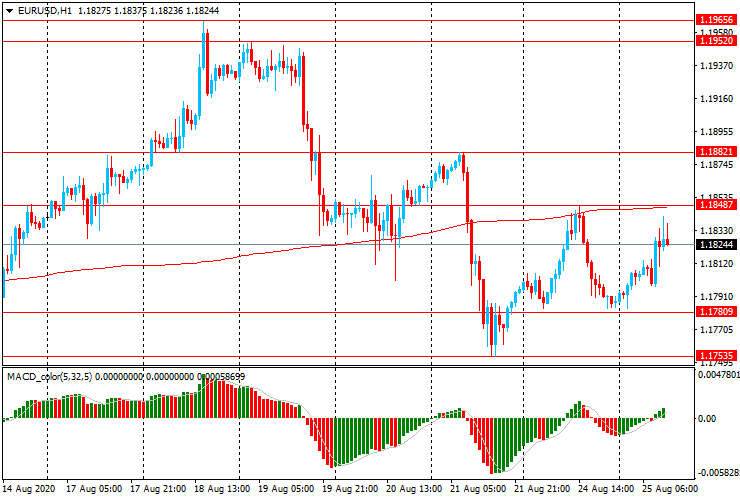This screenshot has height=500, width=740.
Task: Click the 18 Aug 13:00 time label
Action: pos(222,488)
